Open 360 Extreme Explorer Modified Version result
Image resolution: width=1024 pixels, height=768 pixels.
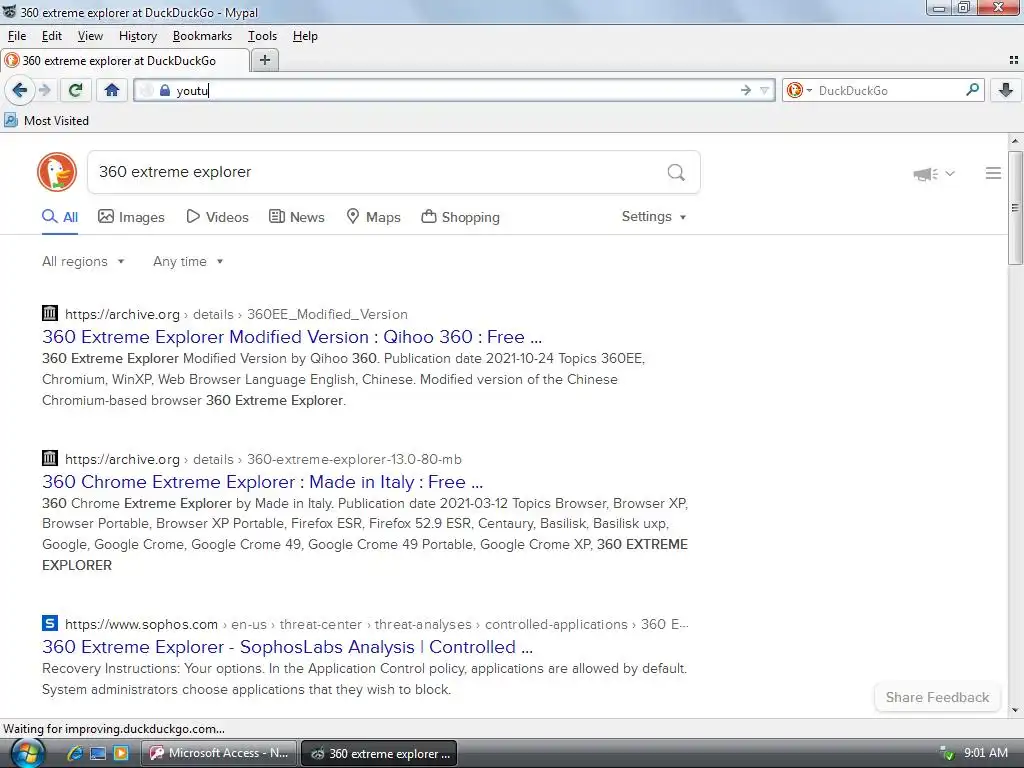pos(292,336)
